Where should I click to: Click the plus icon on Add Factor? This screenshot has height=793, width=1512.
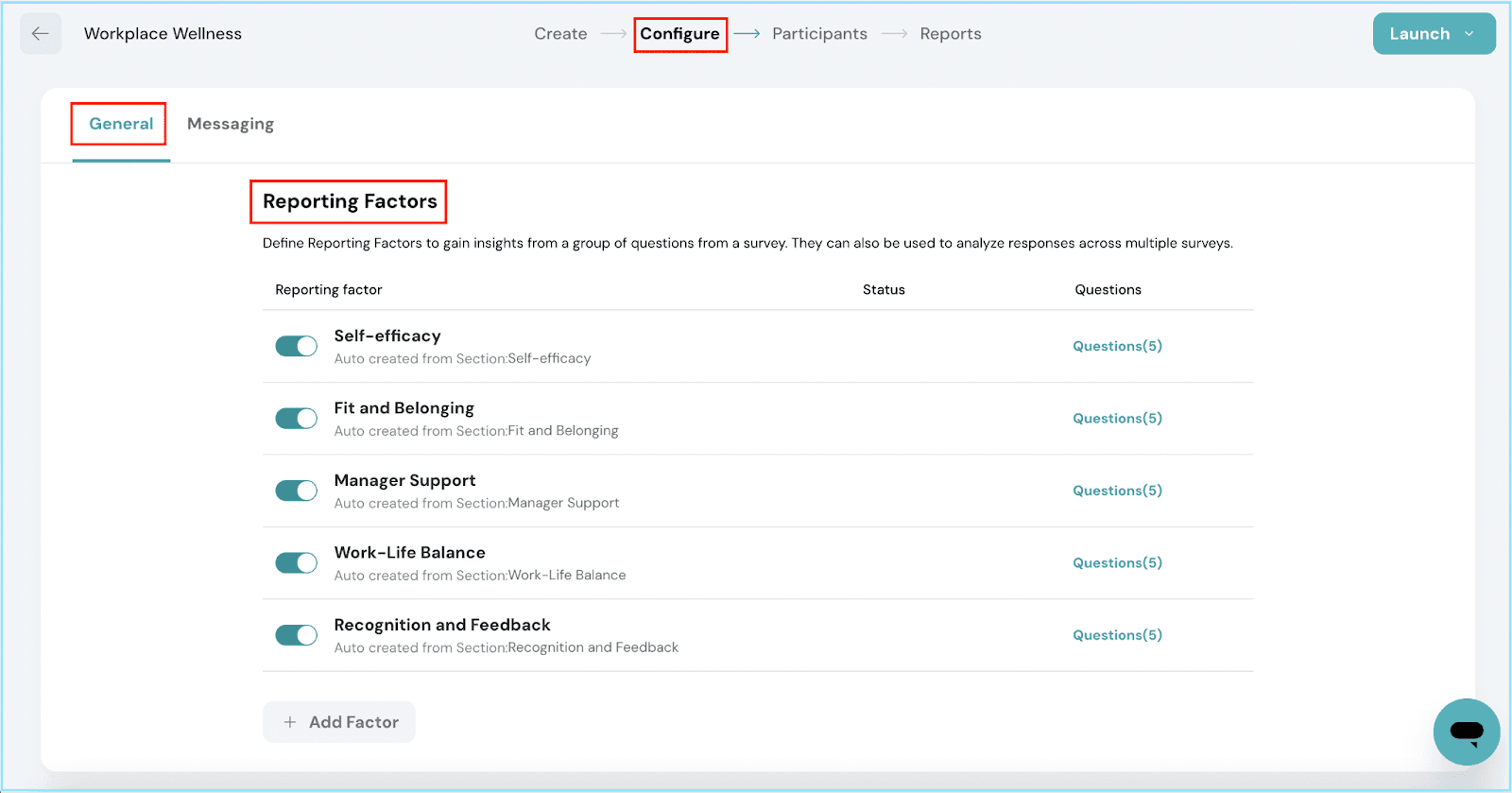[x=290, y=722]
